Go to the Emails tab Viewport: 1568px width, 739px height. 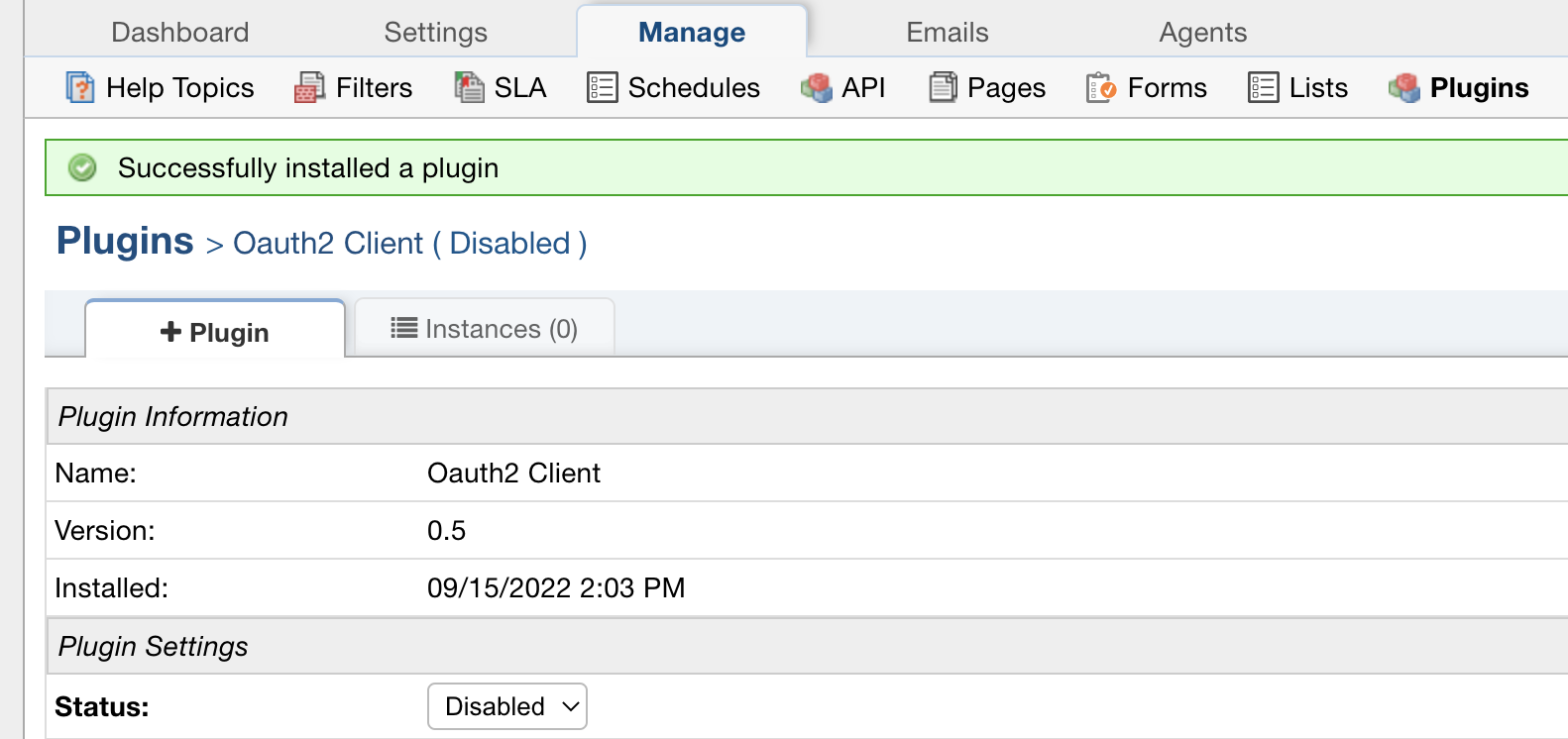coord(947,33)
